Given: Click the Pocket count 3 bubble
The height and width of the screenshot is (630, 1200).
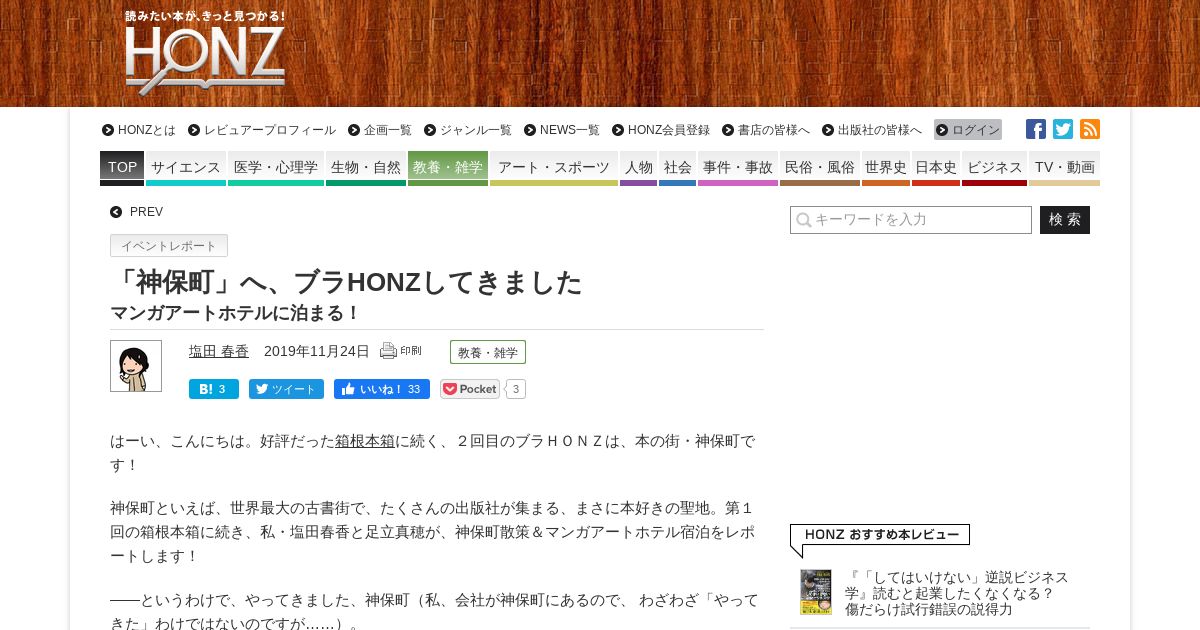Looking at the screenshot, I should [x=515, y=389].
